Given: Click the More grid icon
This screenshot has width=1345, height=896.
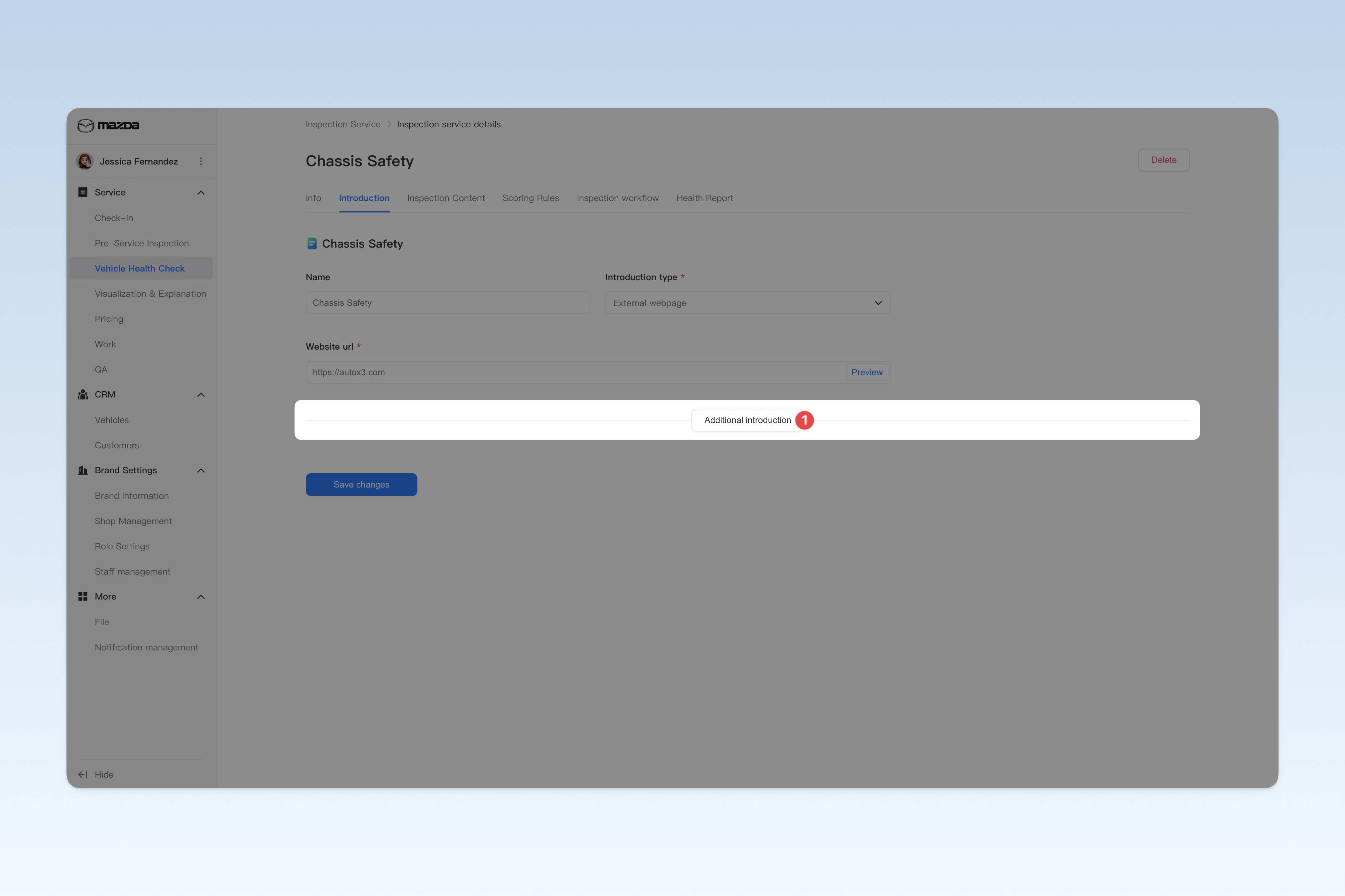Looking at the screenshot, I should point(83,596).
